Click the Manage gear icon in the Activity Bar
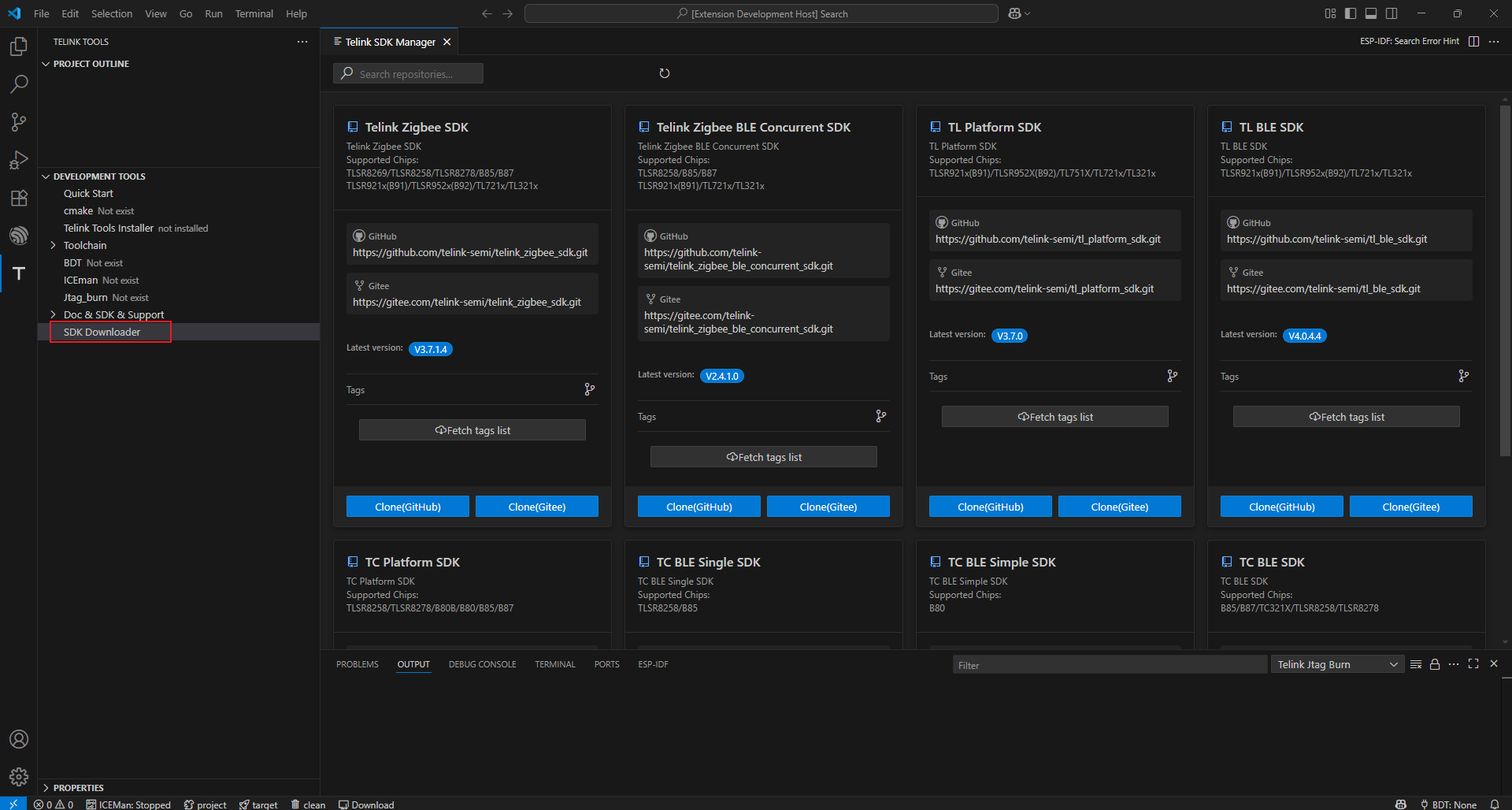Viewport: 1512px width, 810px height. pos(19,776)
